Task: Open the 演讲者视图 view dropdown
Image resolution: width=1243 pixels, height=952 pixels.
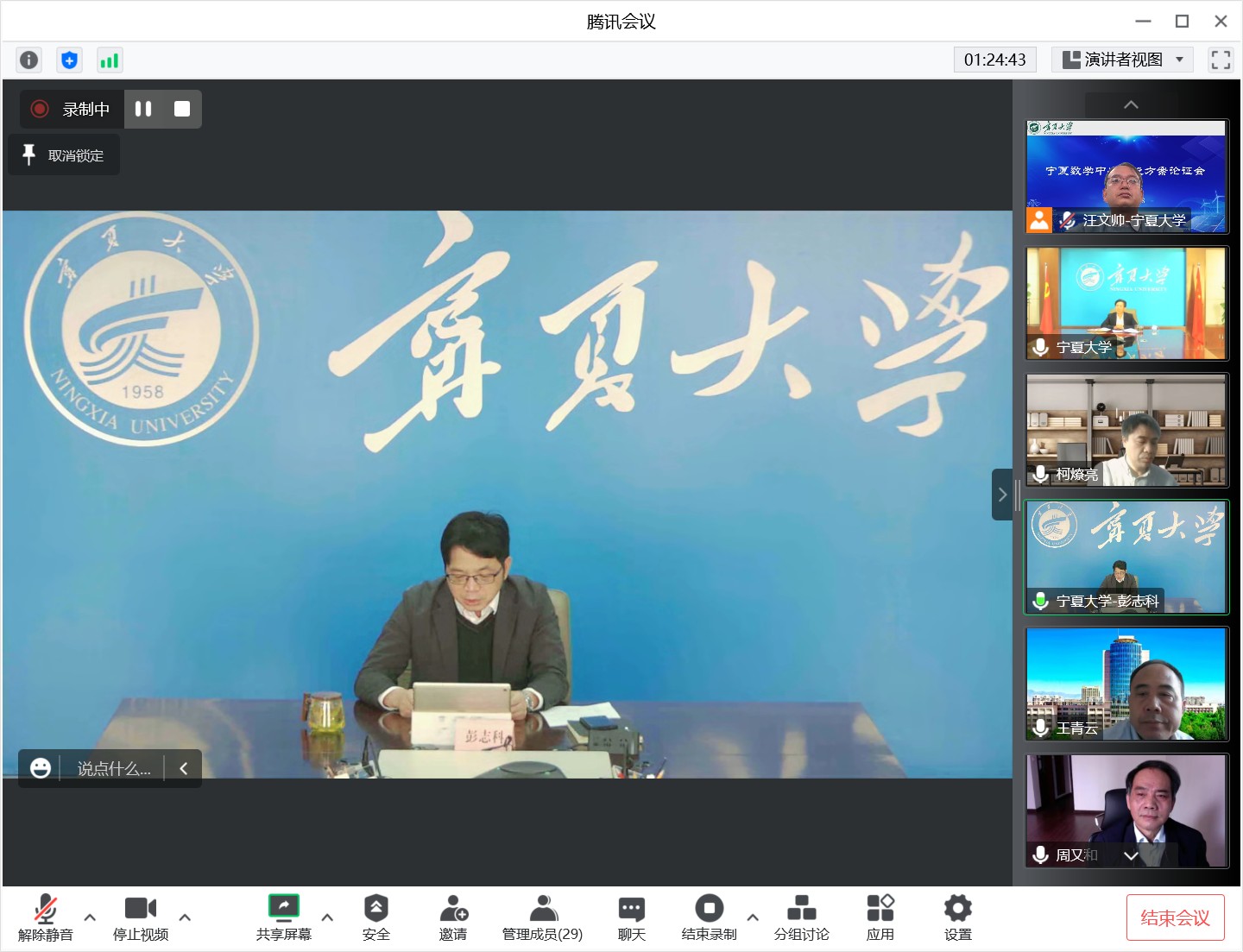Action: pyautogui.click(x=1122, y=60)
